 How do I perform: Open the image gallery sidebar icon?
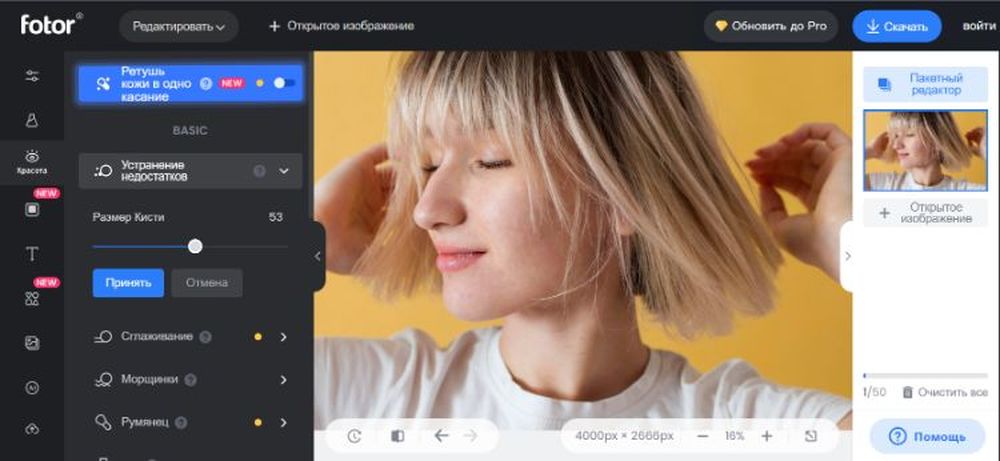coord(32,343)
